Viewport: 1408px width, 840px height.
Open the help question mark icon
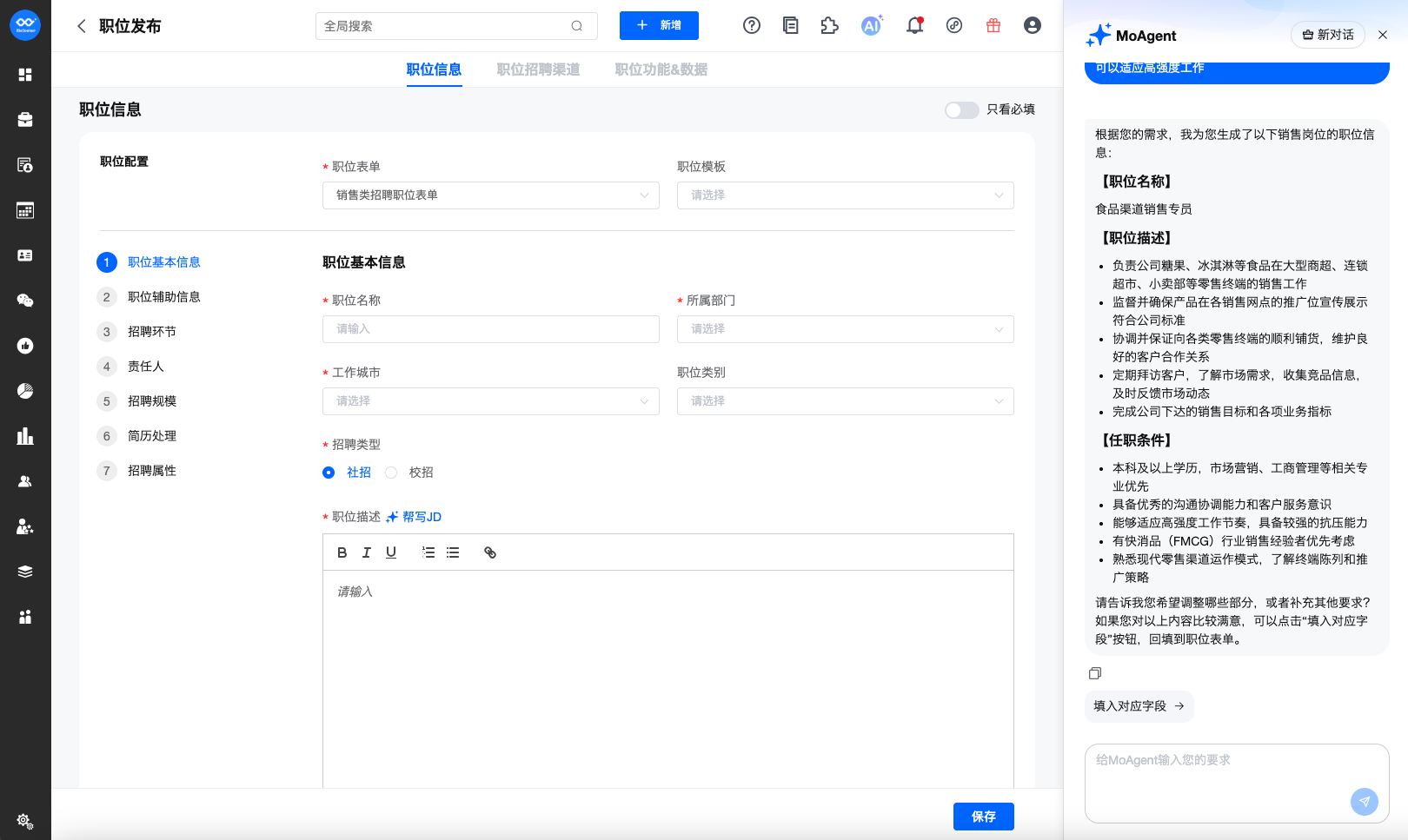[x=752, y=25]
